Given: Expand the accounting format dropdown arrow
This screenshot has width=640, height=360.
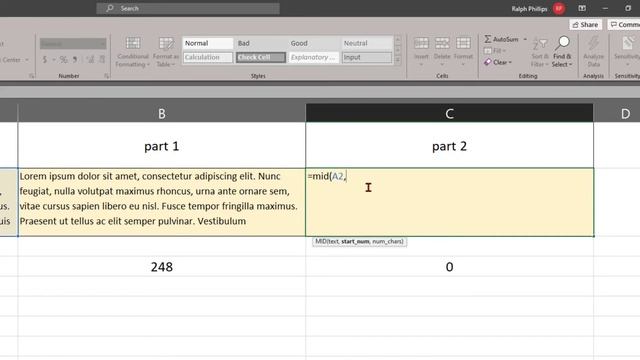Looking at the screenshot, I should click(53, 60).
